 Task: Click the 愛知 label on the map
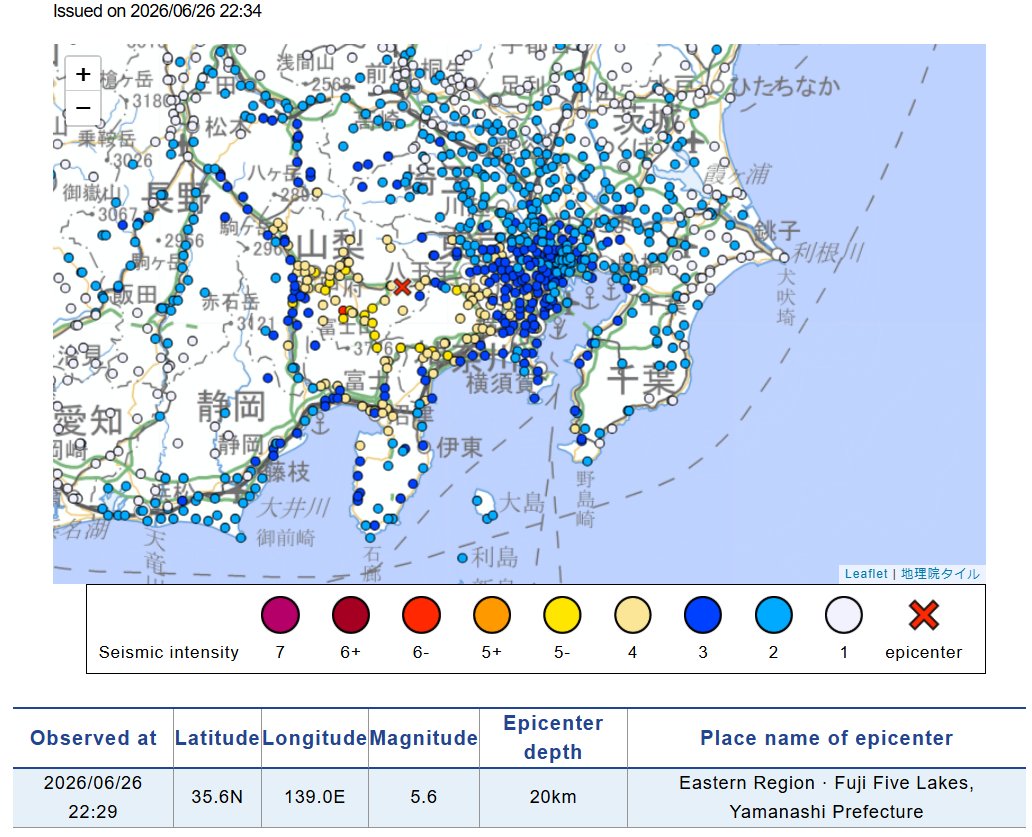click(x=88, y=420)
